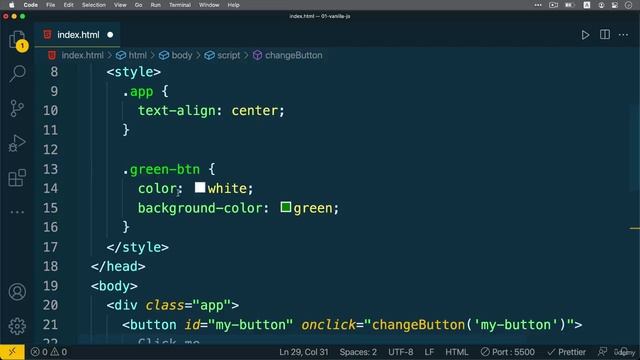This screenshot has width=640, height=360.
Task: Click Port : 5500 Live Server status
Action: (507, 352)
